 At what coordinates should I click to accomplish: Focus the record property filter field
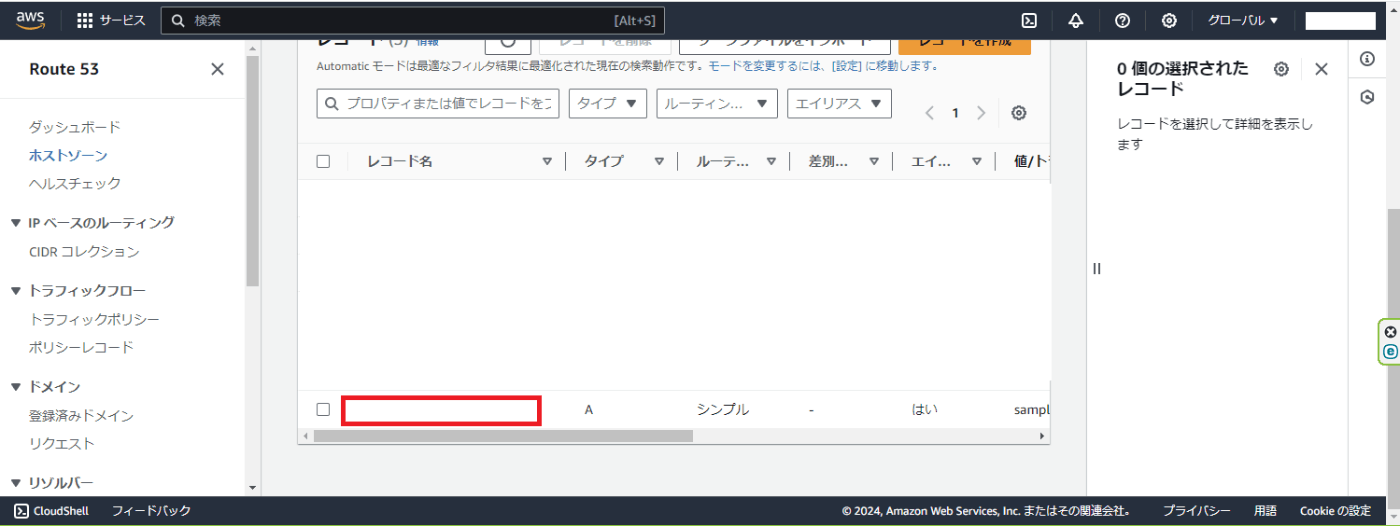tap(438, 103)
